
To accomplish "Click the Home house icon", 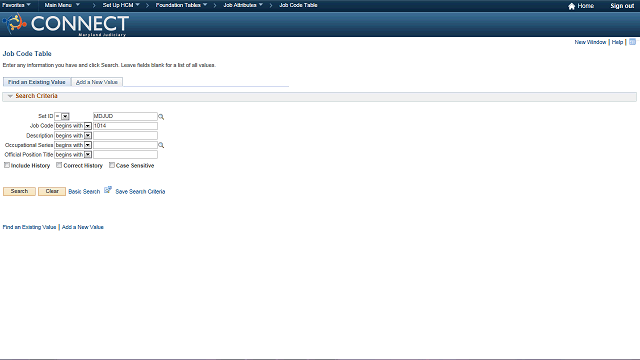I will point(571,6).
